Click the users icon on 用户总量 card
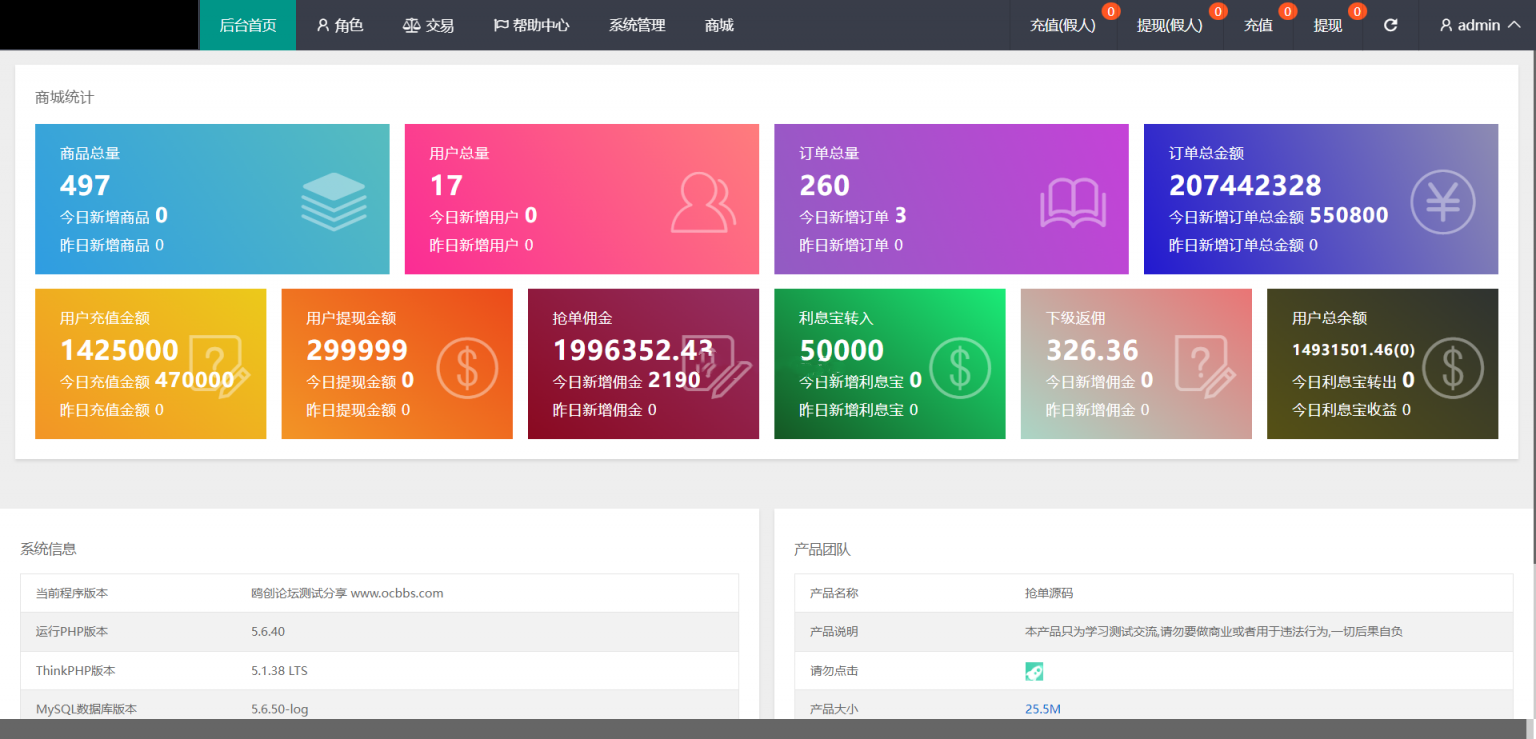 [x=703, y=201]
